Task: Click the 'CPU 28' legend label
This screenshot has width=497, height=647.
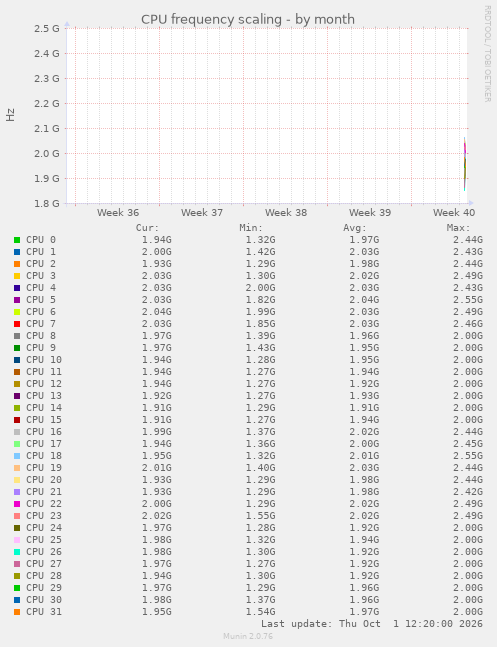Action: 44,576
